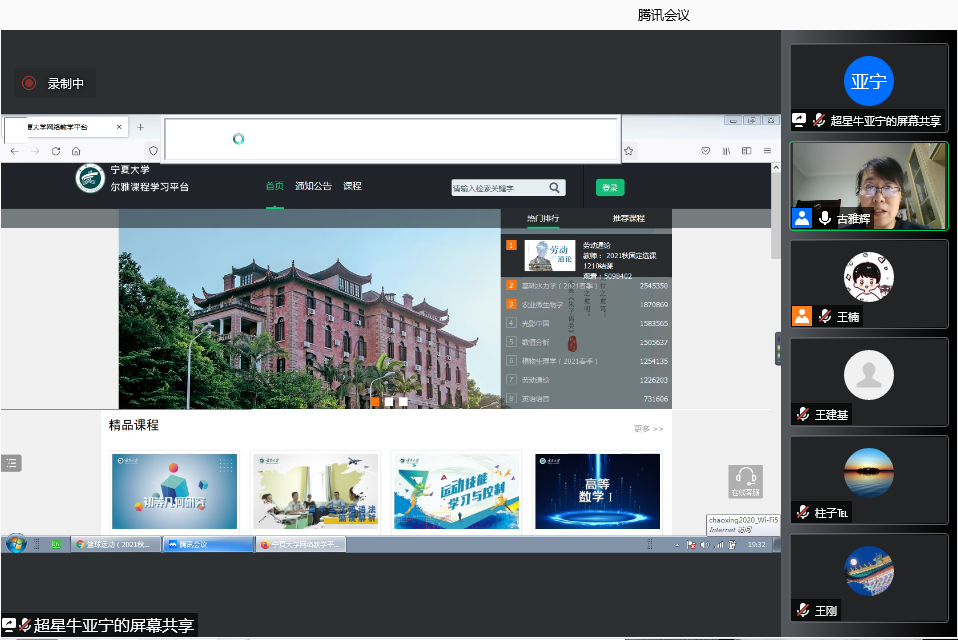The image size is (958, 640).
Task: Open the 更多 >> link for featured courses
Action: click(x=647, y=429)
